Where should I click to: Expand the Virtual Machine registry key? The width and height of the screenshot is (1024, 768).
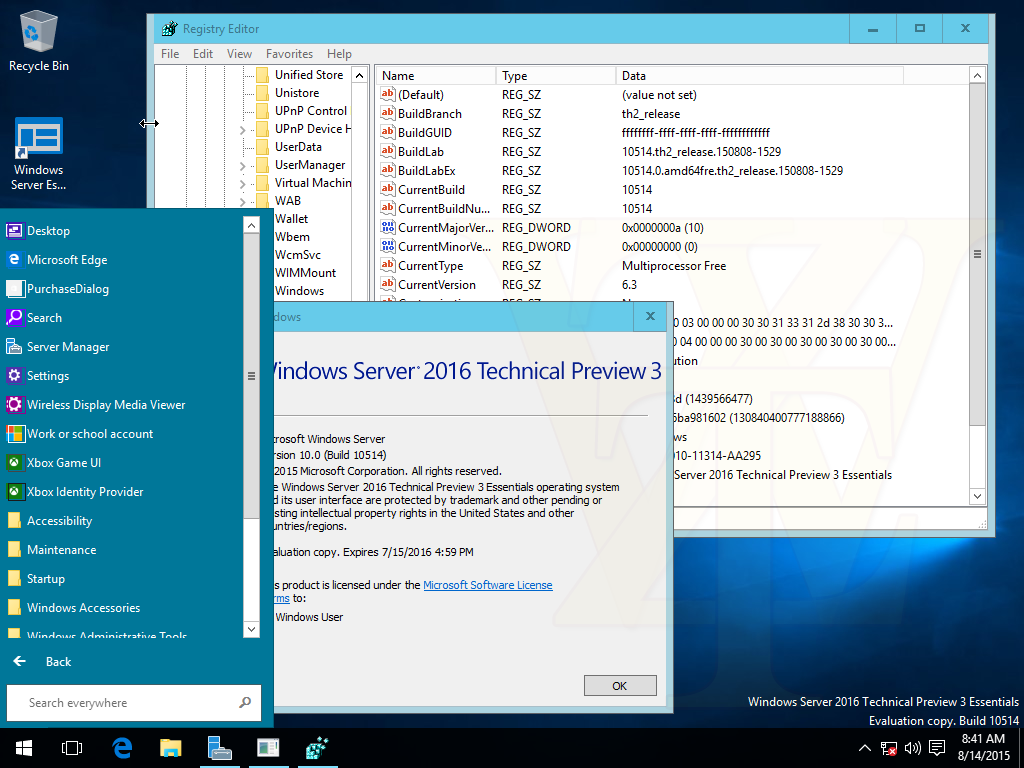243,184
